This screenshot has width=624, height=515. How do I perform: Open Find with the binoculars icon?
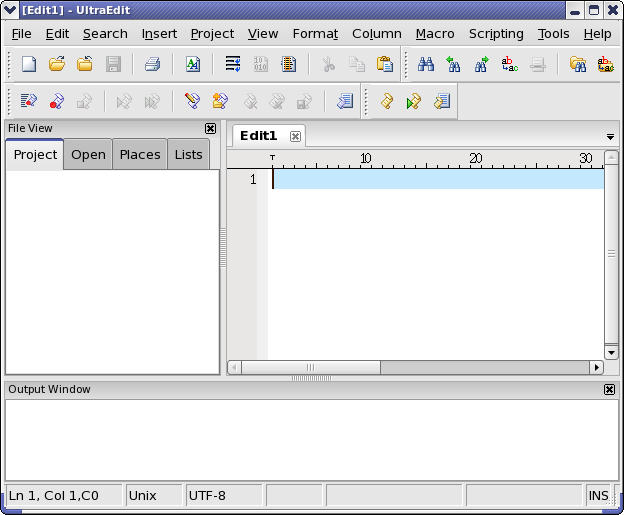point(426,64)
